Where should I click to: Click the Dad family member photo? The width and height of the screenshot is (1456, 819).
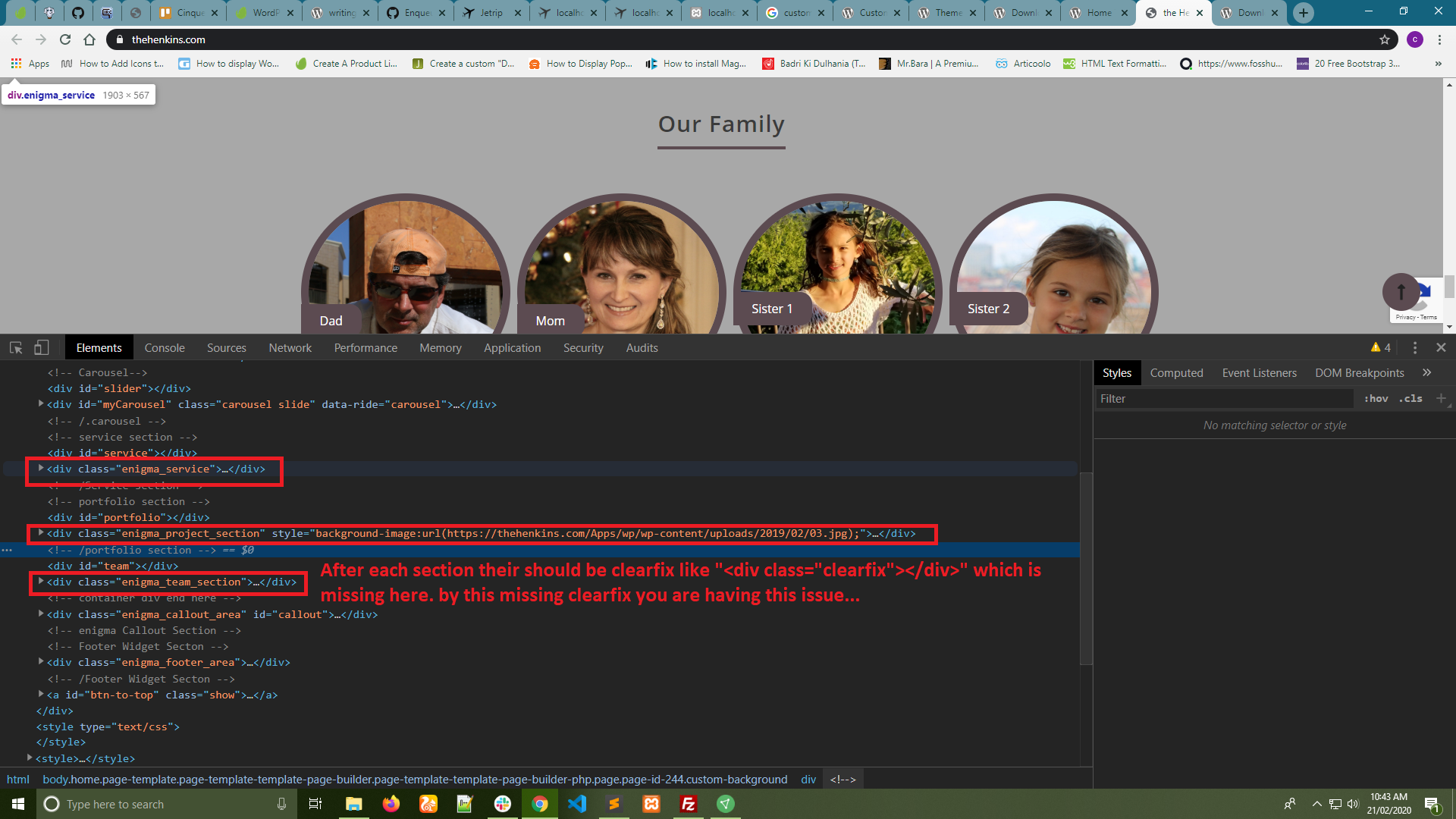[x=406, y=265]
